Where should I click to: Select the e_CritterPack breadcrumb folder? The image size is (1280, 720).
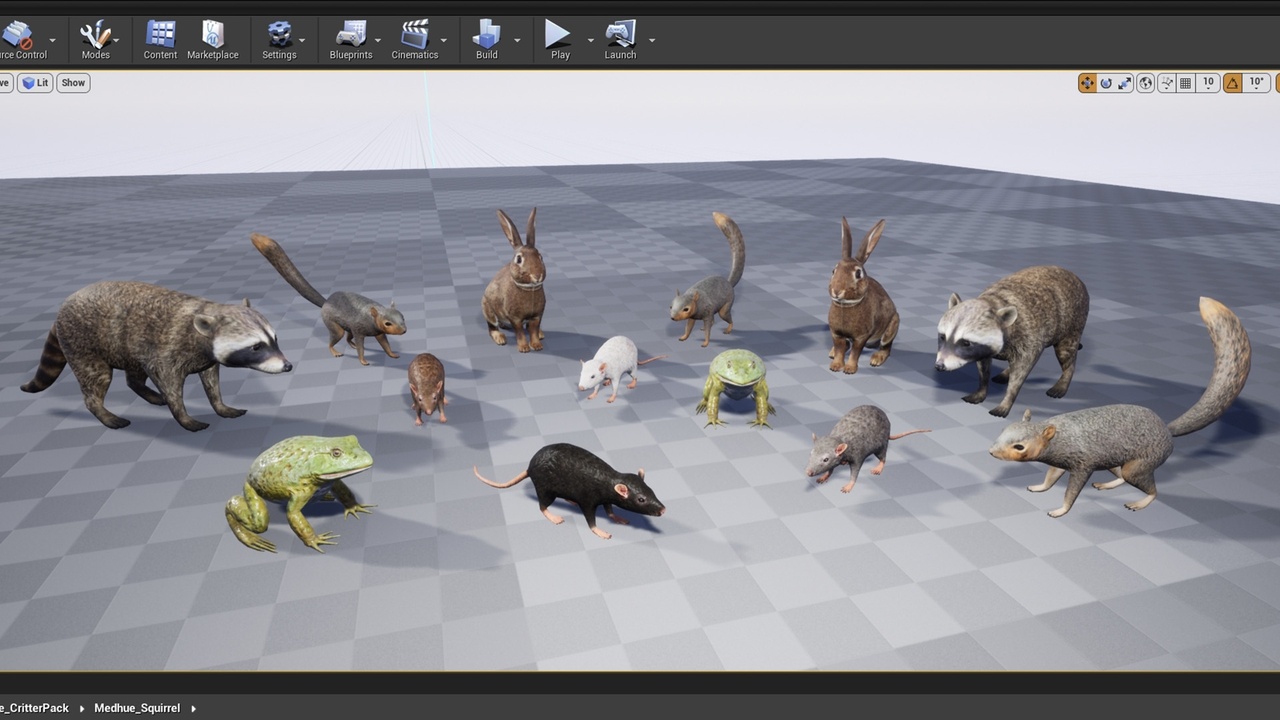34,708
